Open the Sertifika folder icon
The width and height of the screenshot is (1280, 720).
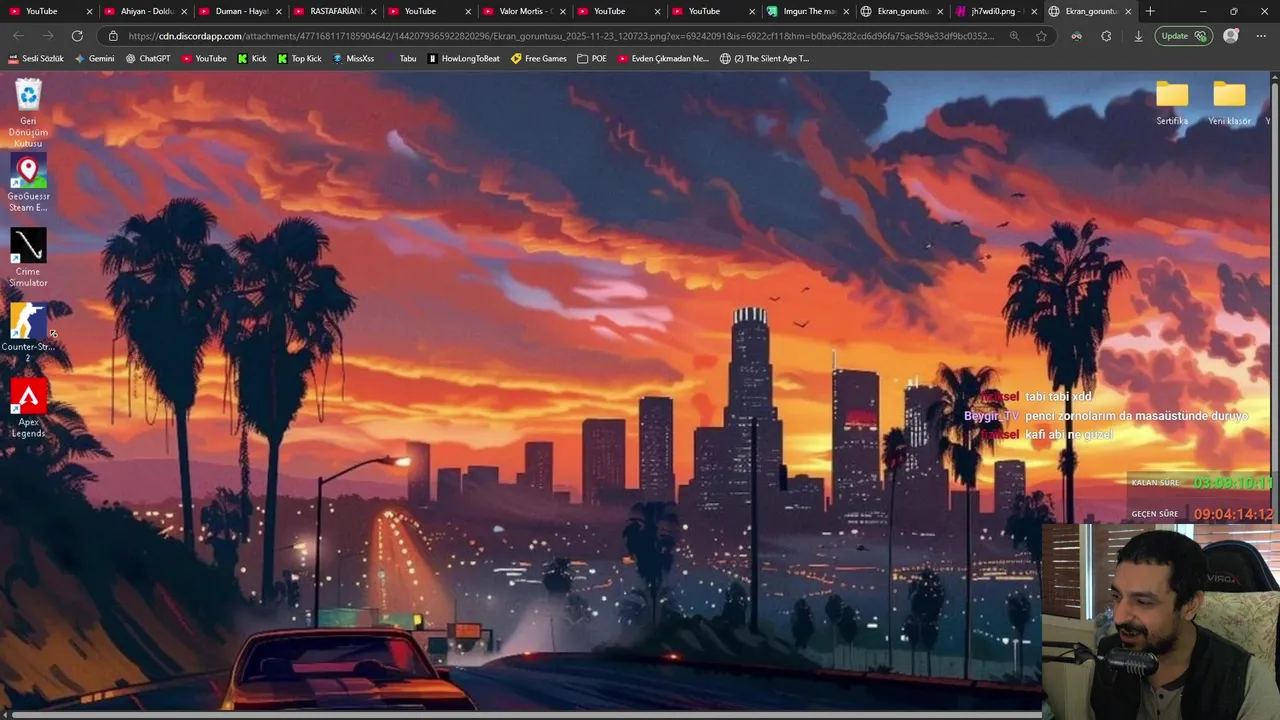1172,103
